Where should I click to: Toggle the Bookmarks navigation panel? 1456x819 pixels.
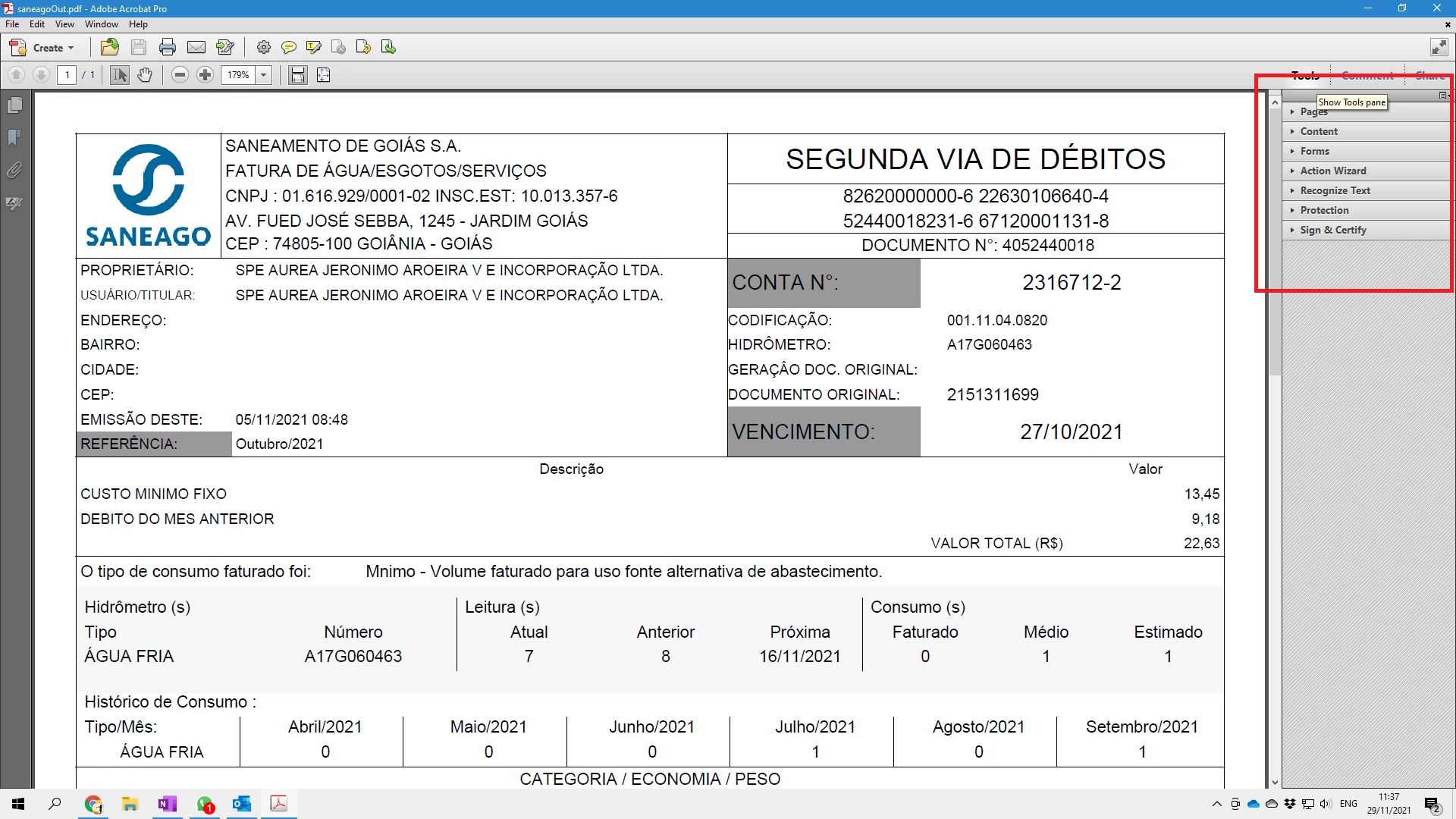pos(14,137)
